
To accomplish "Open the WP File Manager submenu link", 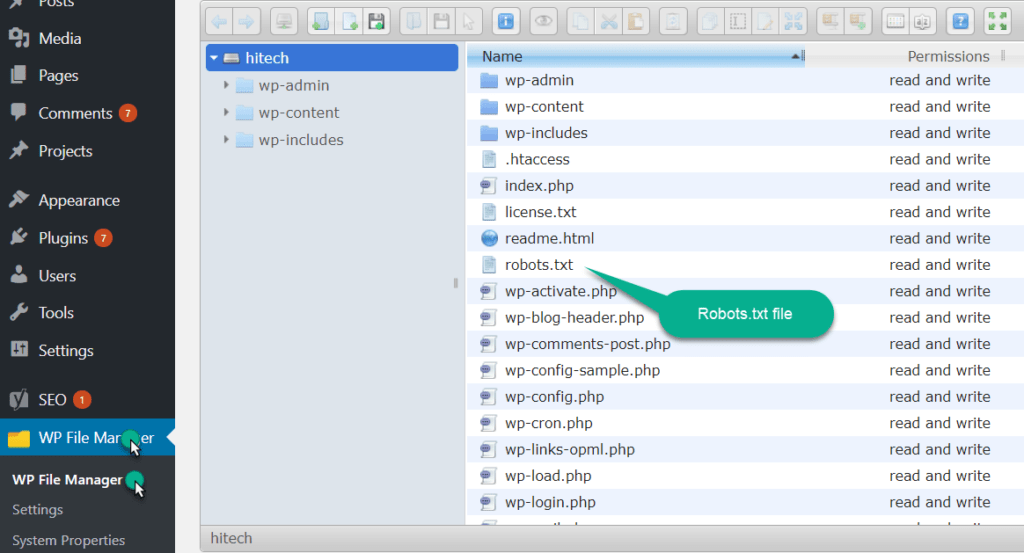I will pos(67,480).
